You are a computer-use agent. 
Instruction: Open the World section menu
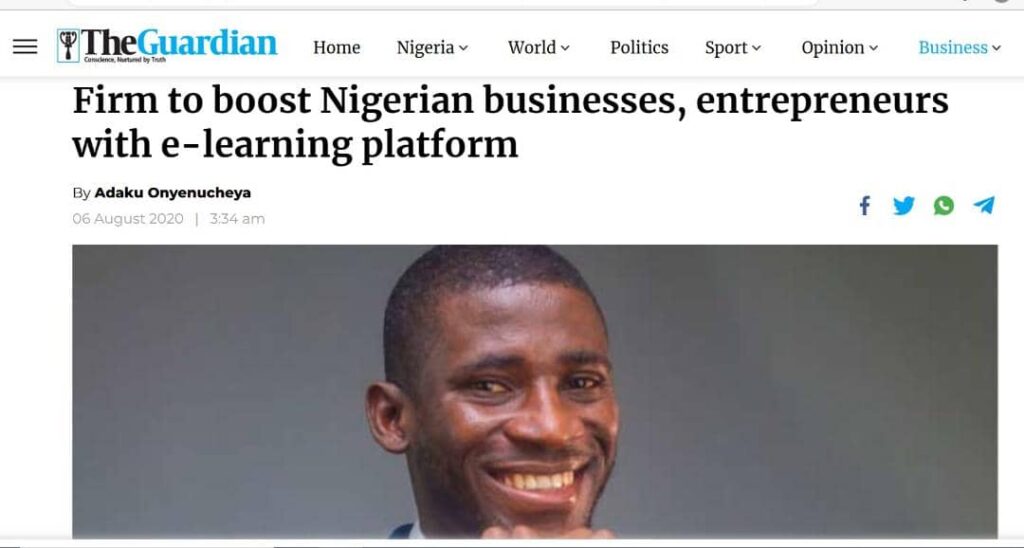point(531,47)
